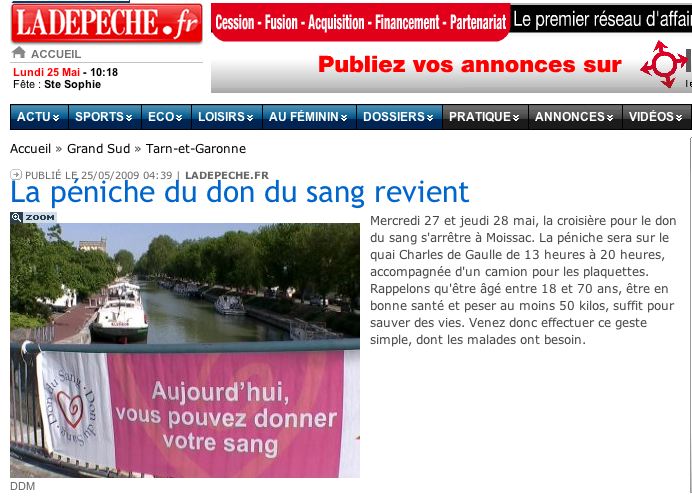Image resolution: width=692 pixels, height=497 pixels.
Task: Open the VIDÉOS menu
Action: (657, 117)
